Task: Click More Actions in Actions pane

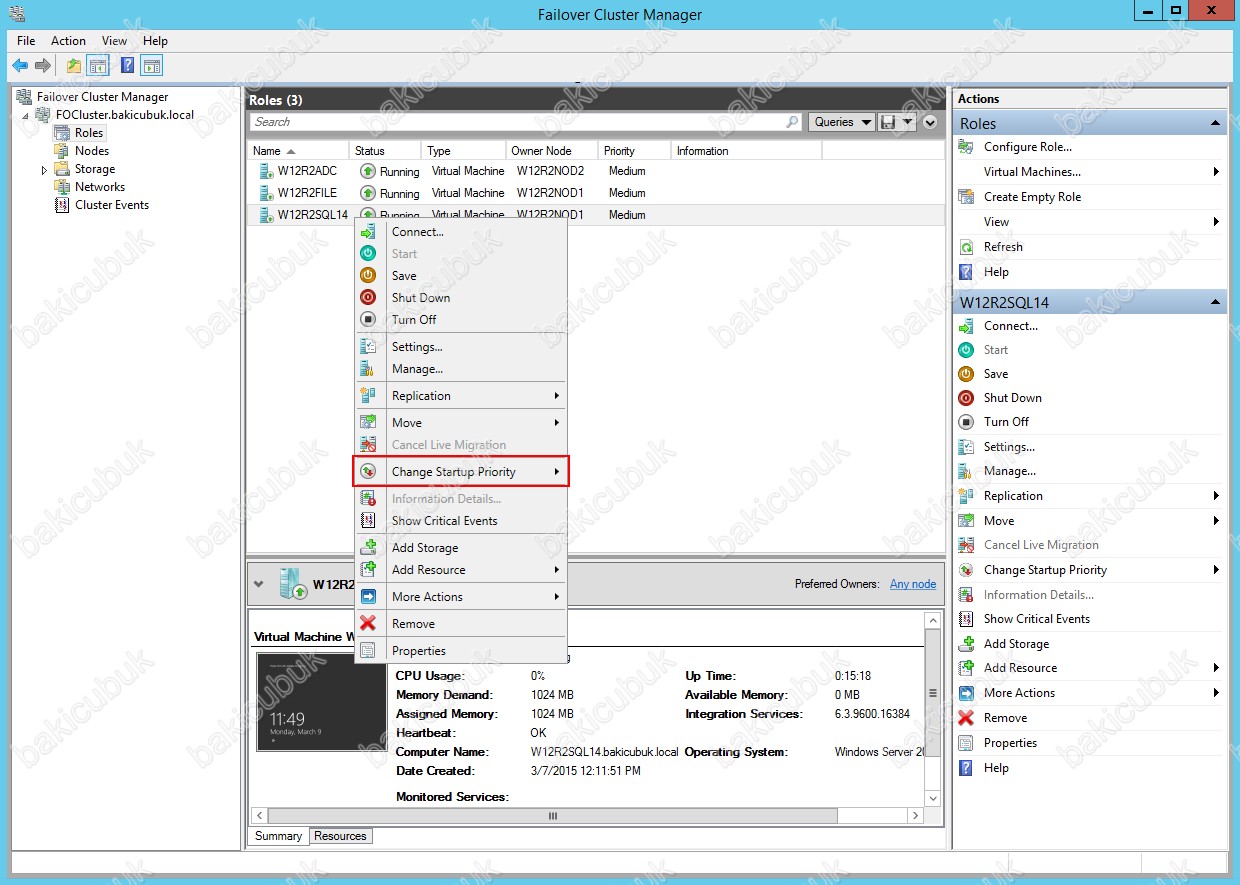Action: tap(1019, 693)
